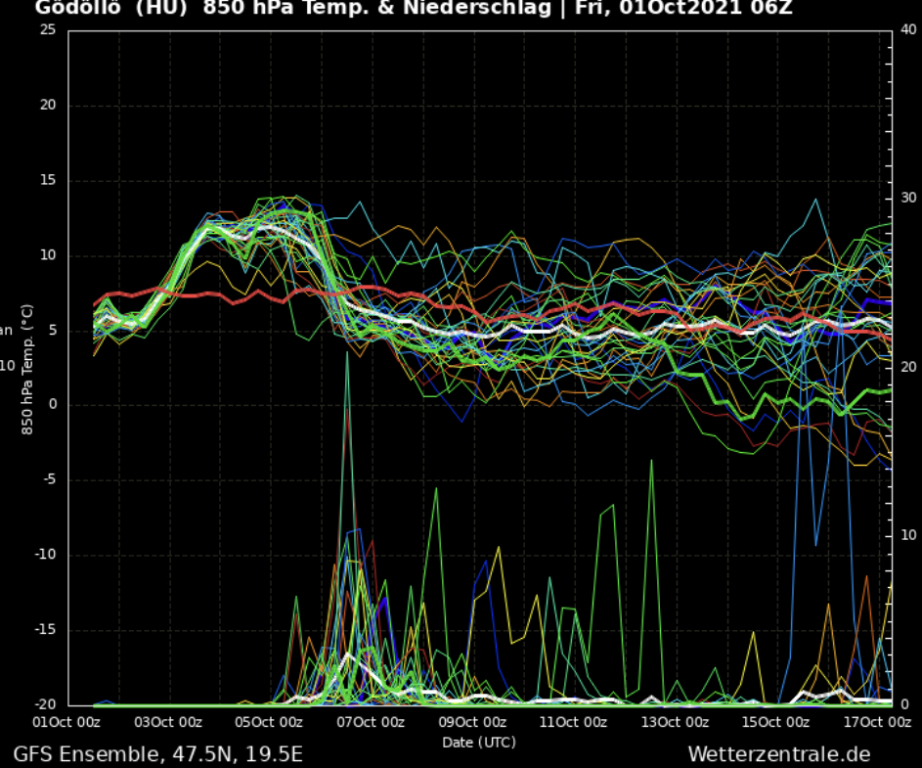Click the 15 label on left temperature axis
Screen dimensions: 922x768
(48, 180)
